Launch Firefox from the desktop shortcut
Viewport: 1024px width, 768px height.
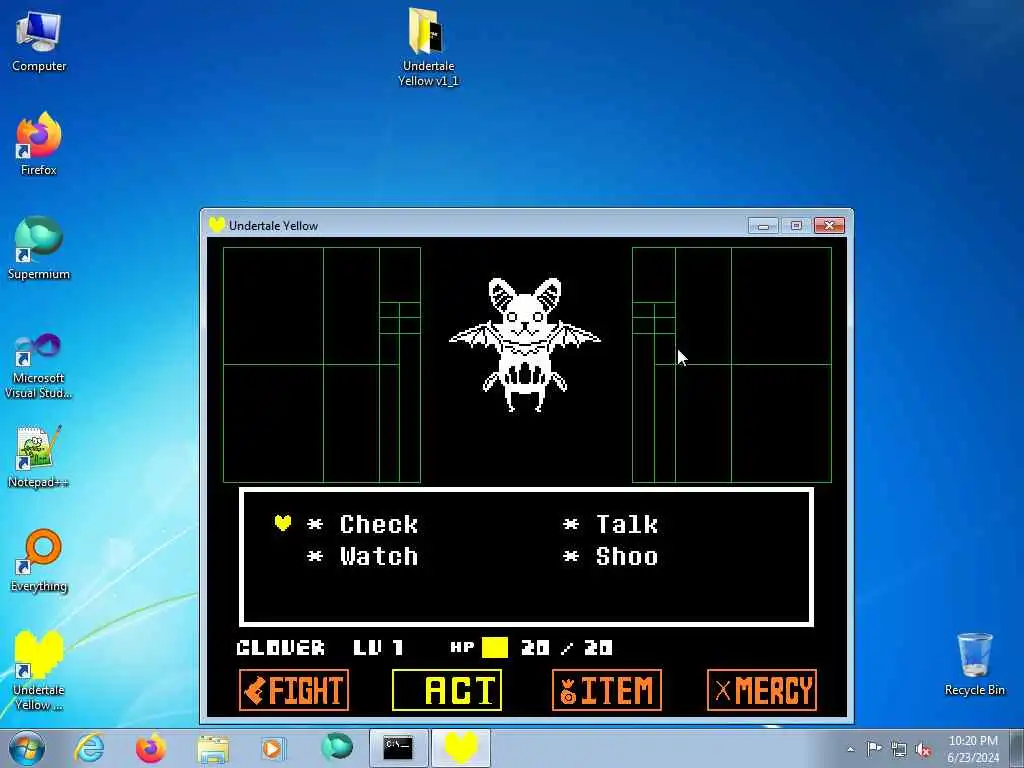(39, 144)
